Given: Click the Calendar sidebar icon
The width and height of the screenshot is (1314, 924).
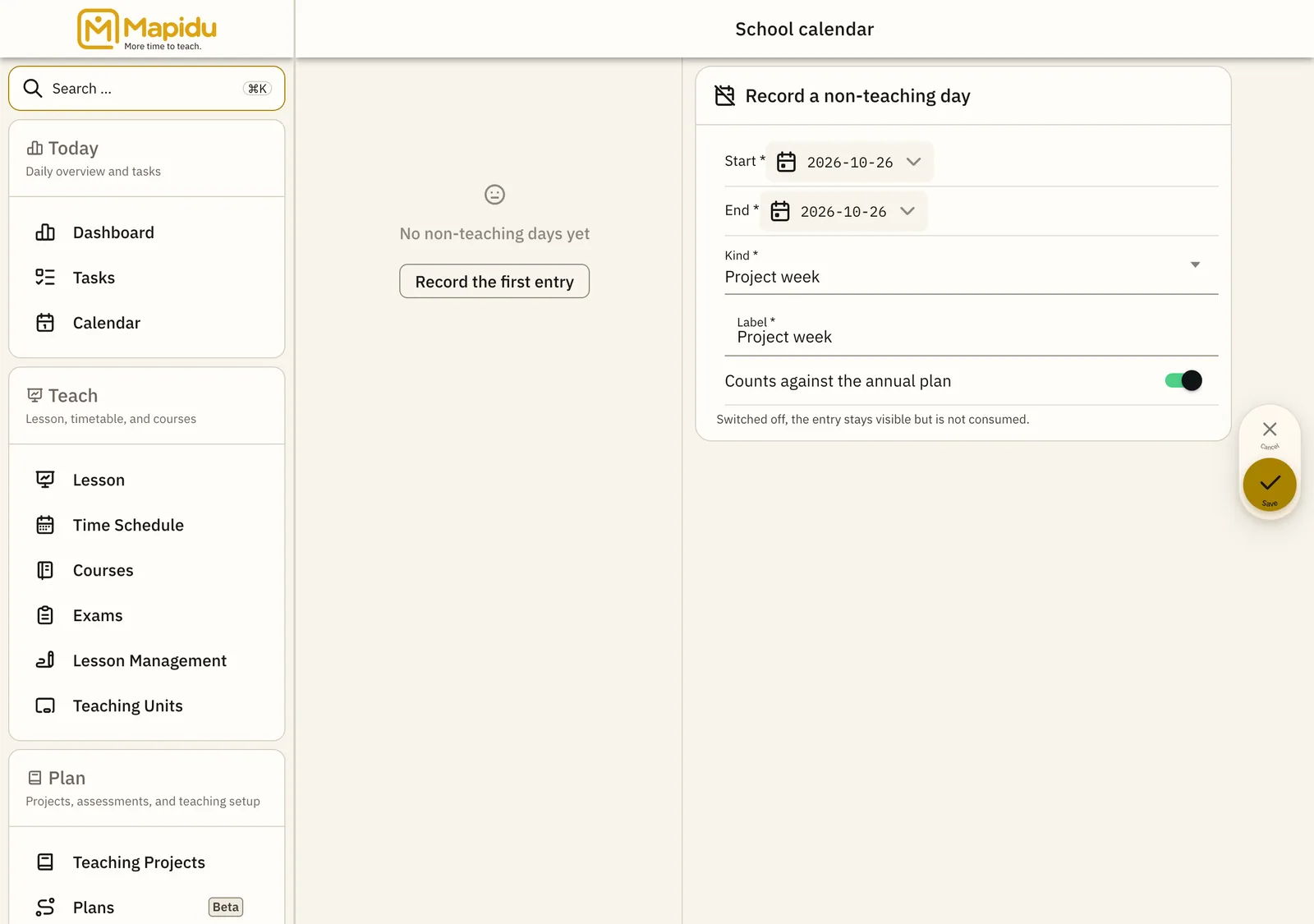Looking at the screenshot, I should 45,323.
